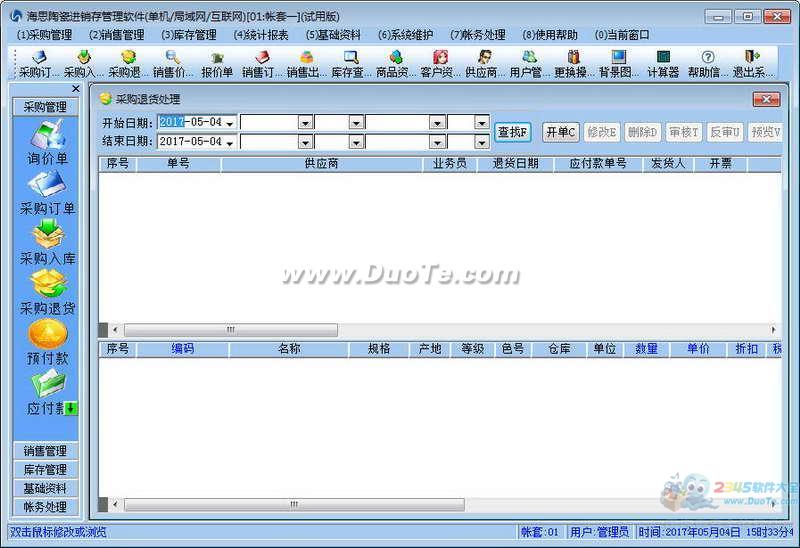
Task: Open the (7)帐务处理 menu
Action: (478, 35)
